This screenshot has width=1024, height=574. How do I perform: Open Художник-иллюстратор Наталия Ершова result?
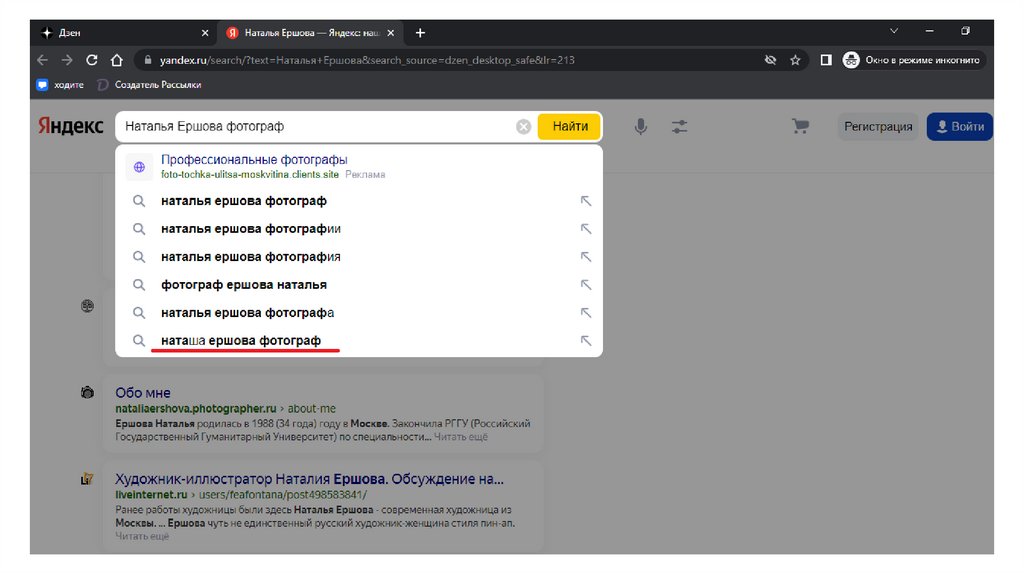point(310,479)
